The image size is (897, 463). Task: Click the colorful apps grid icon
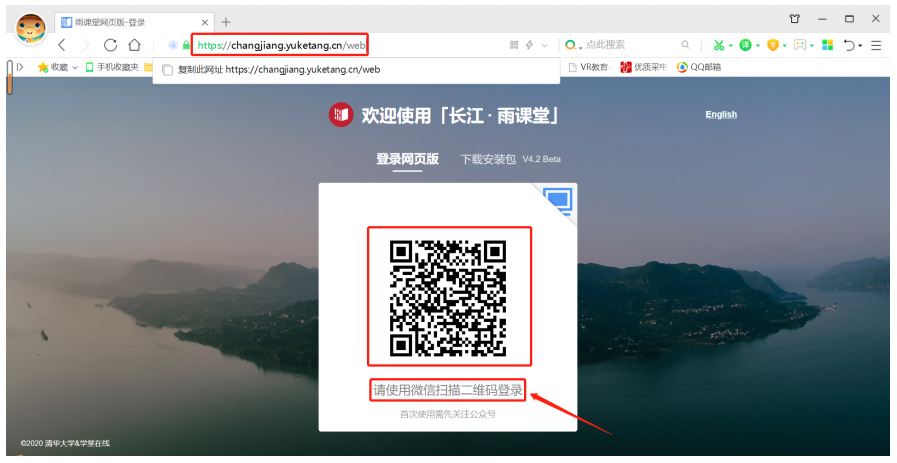coord(827,45)
